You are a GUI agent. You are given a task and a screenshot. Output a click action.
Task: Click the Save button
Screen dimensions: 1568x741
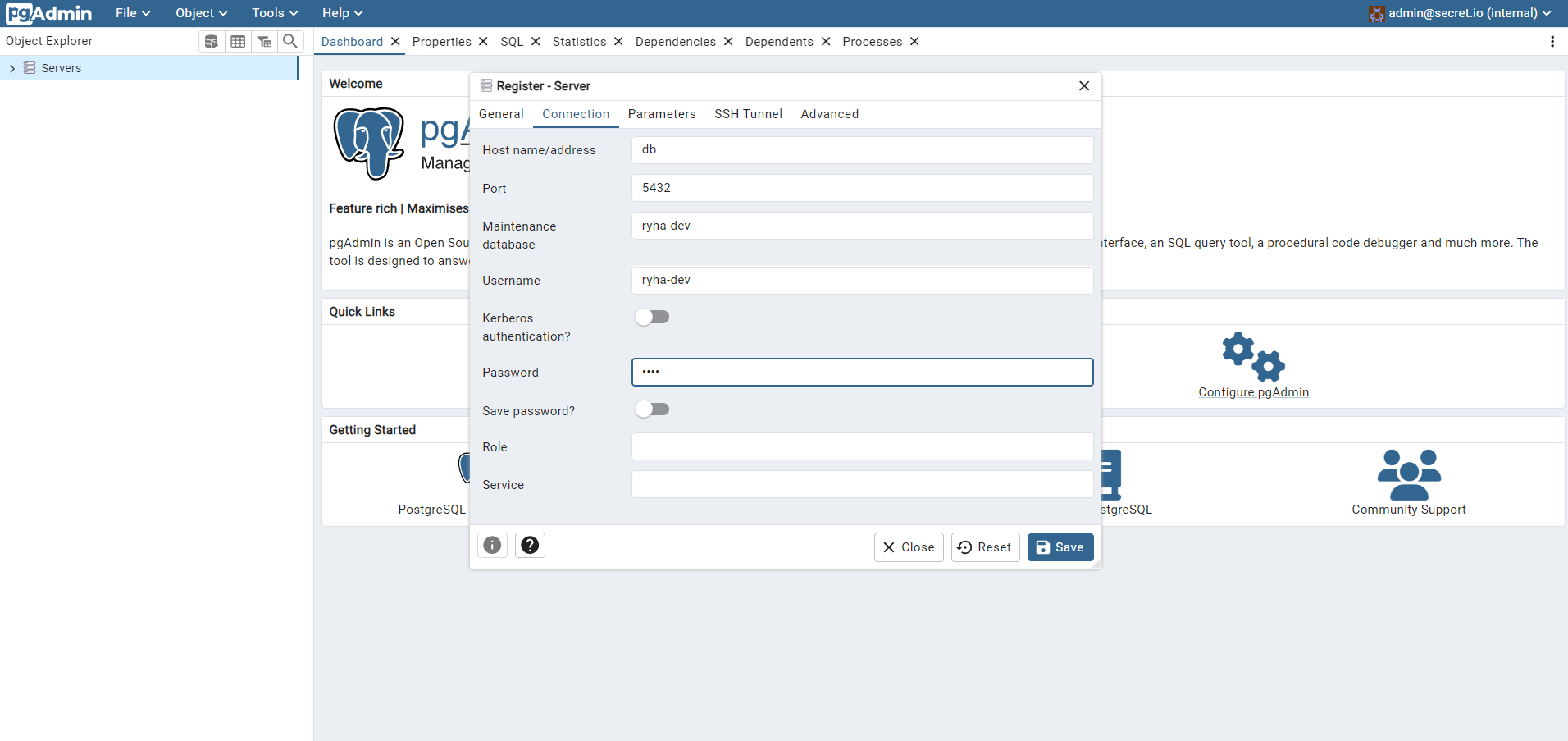pyautogui.click(x=1060, y=547)
